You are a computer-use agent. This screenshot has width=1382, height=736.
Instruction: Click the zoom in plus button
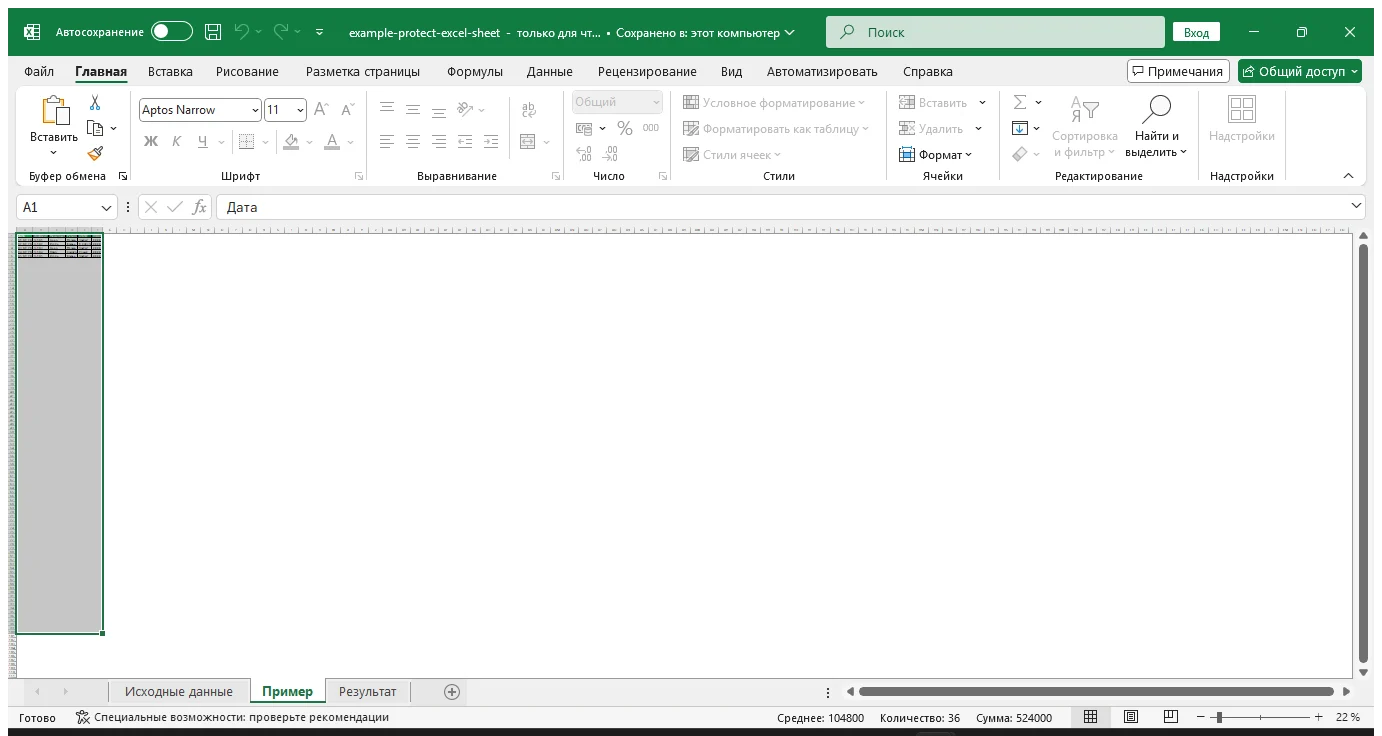tap(1319, 717)
